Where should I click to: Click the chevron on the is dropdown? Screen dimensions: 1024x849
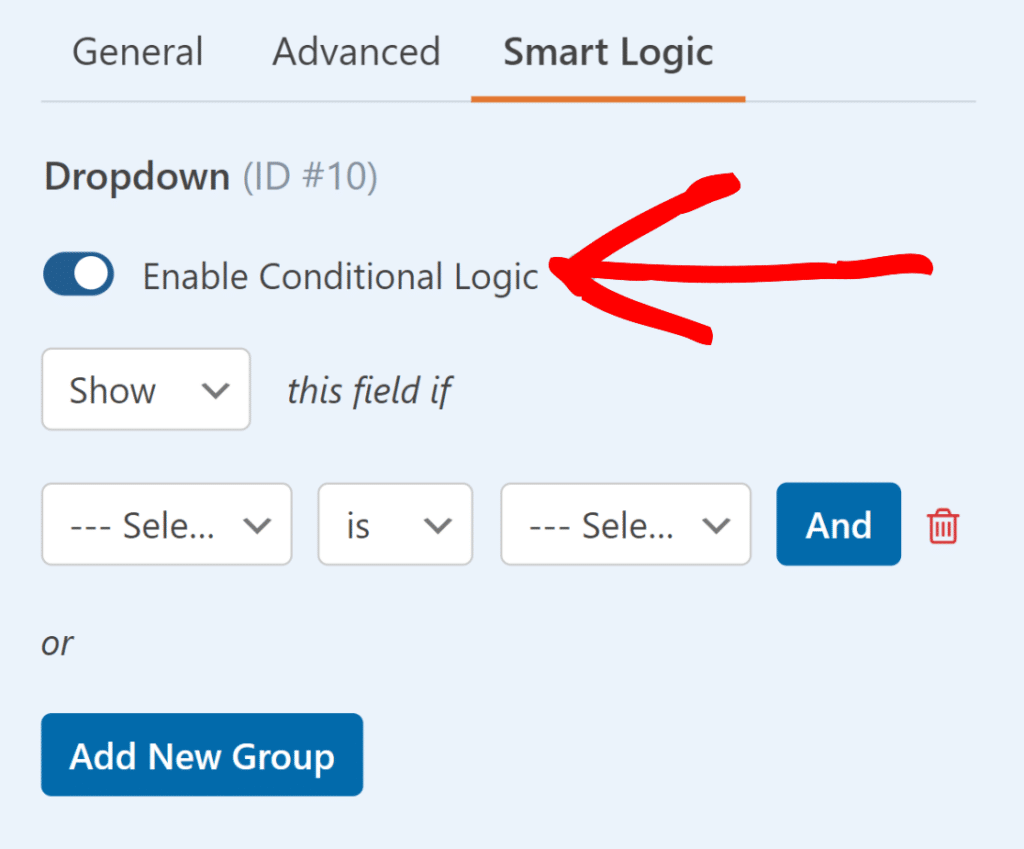pos(437,524)
